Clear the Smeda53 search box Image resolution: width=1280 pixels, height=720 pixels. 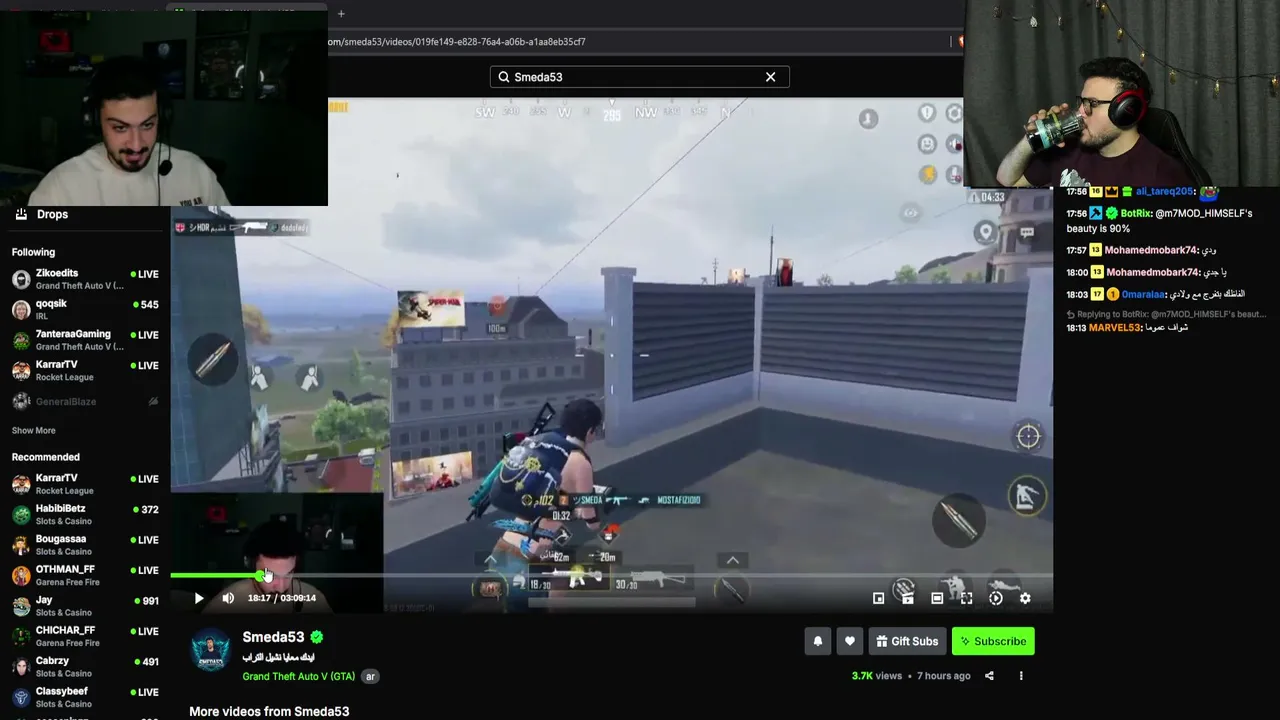click(x=770, y=77)
